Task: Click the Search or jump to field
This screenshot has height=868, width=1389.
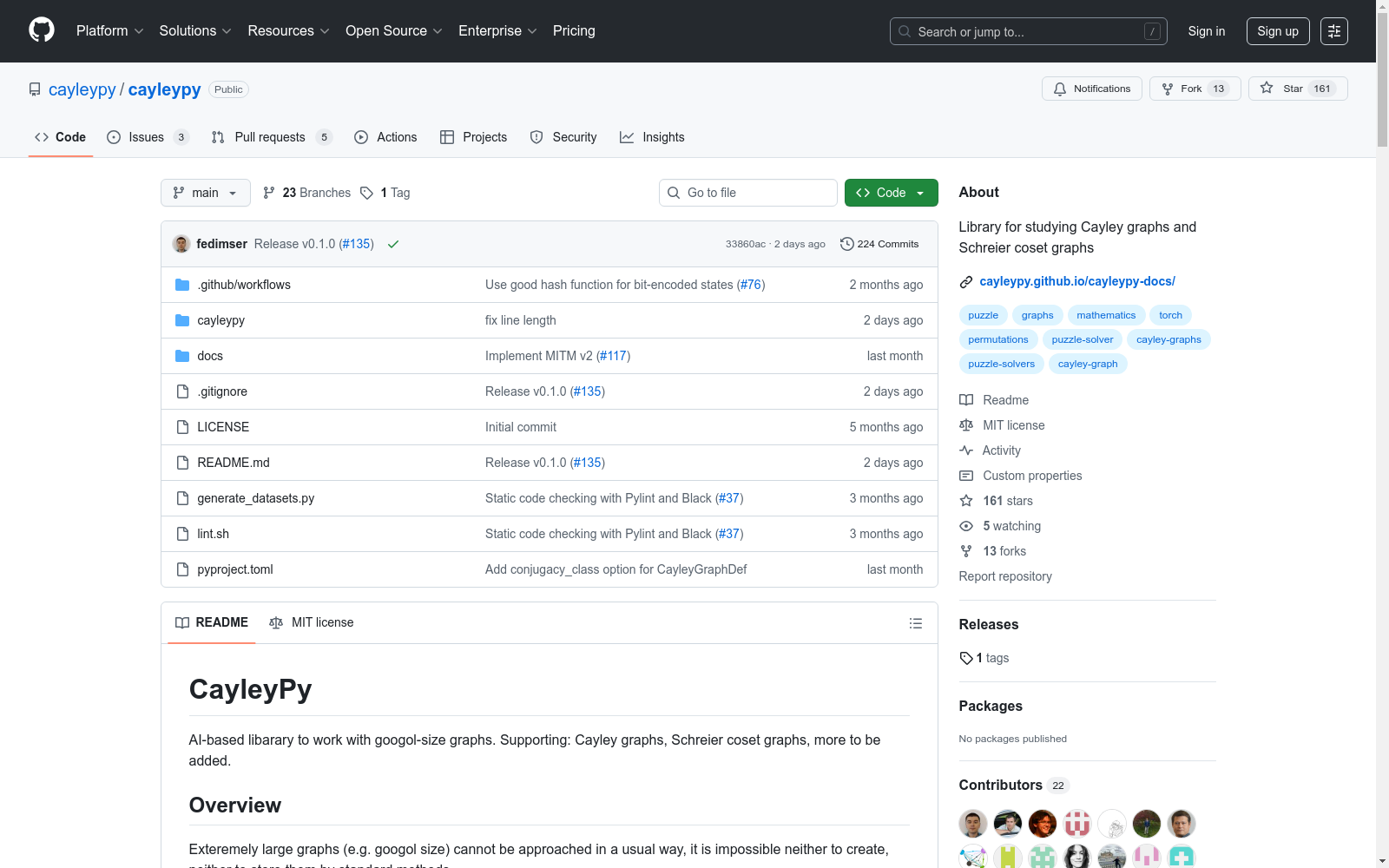Action: [x=1029, y=31]
